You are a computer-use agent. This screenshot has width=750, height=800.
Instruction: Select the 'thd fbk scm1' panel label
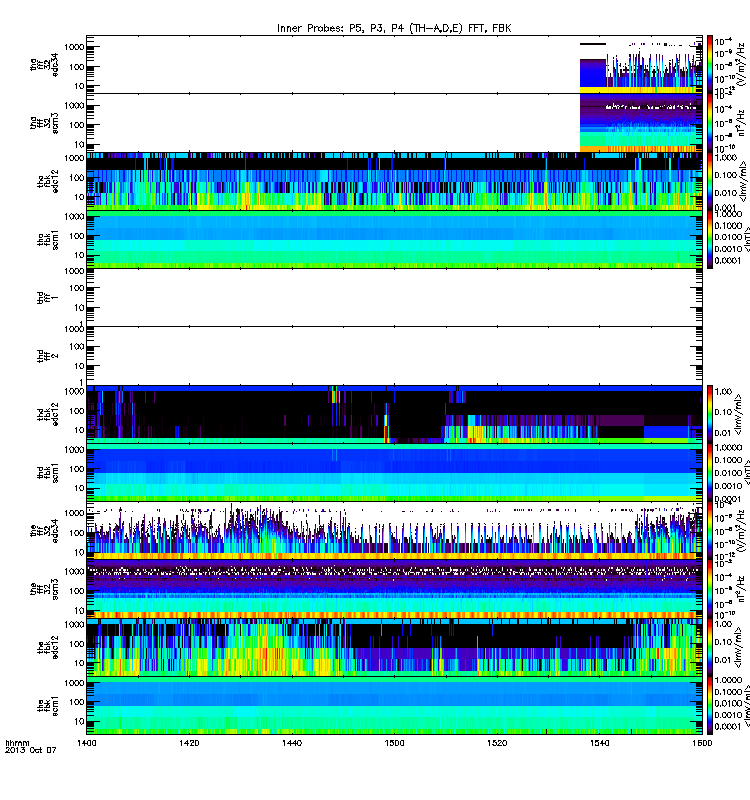pyautogui.click(x=48, y=472)
